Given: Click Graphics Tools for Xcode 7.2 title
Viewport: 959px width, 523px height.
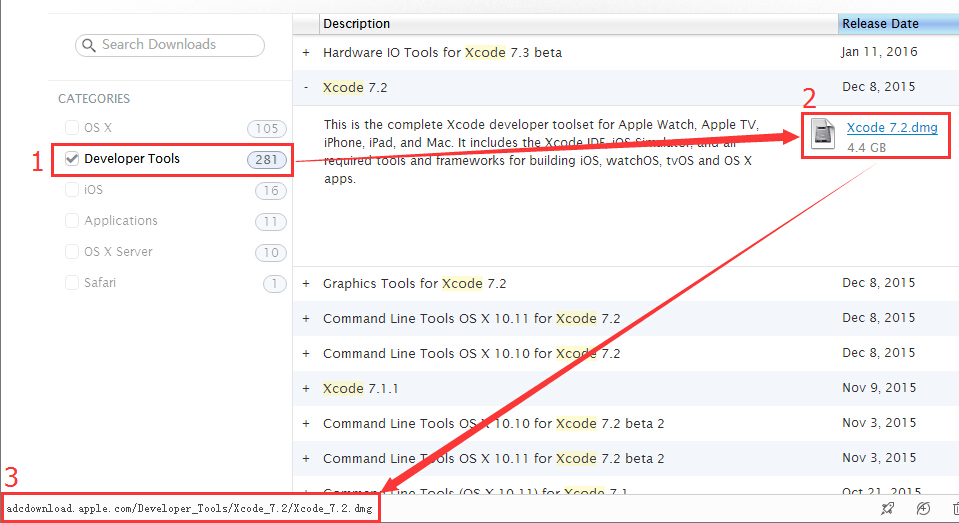Looking at the screenshot, I should [415, 284].
